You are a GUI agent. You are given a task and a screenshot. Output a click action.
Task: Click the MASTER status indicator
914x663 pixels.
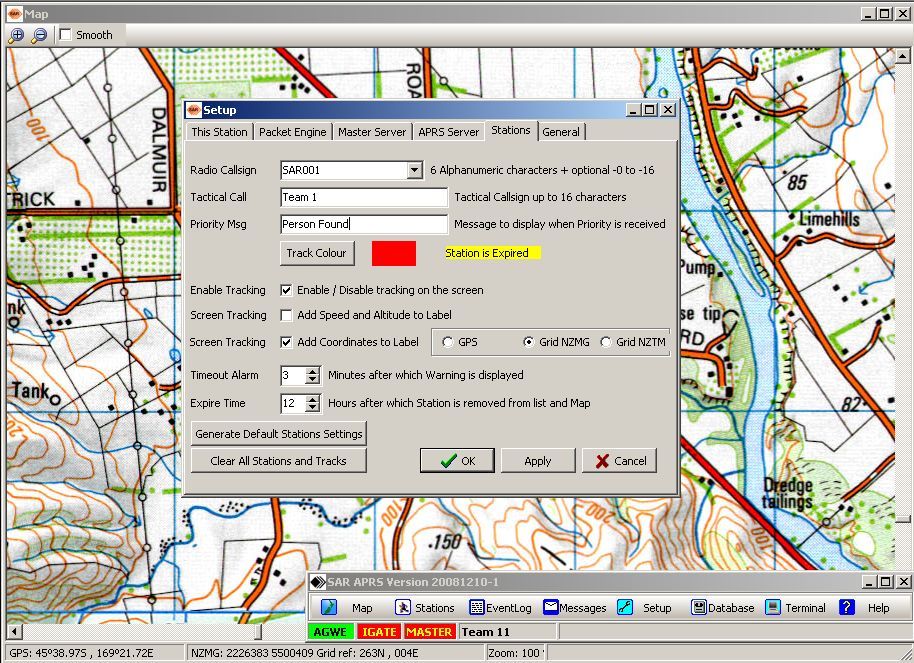(429, 632)
